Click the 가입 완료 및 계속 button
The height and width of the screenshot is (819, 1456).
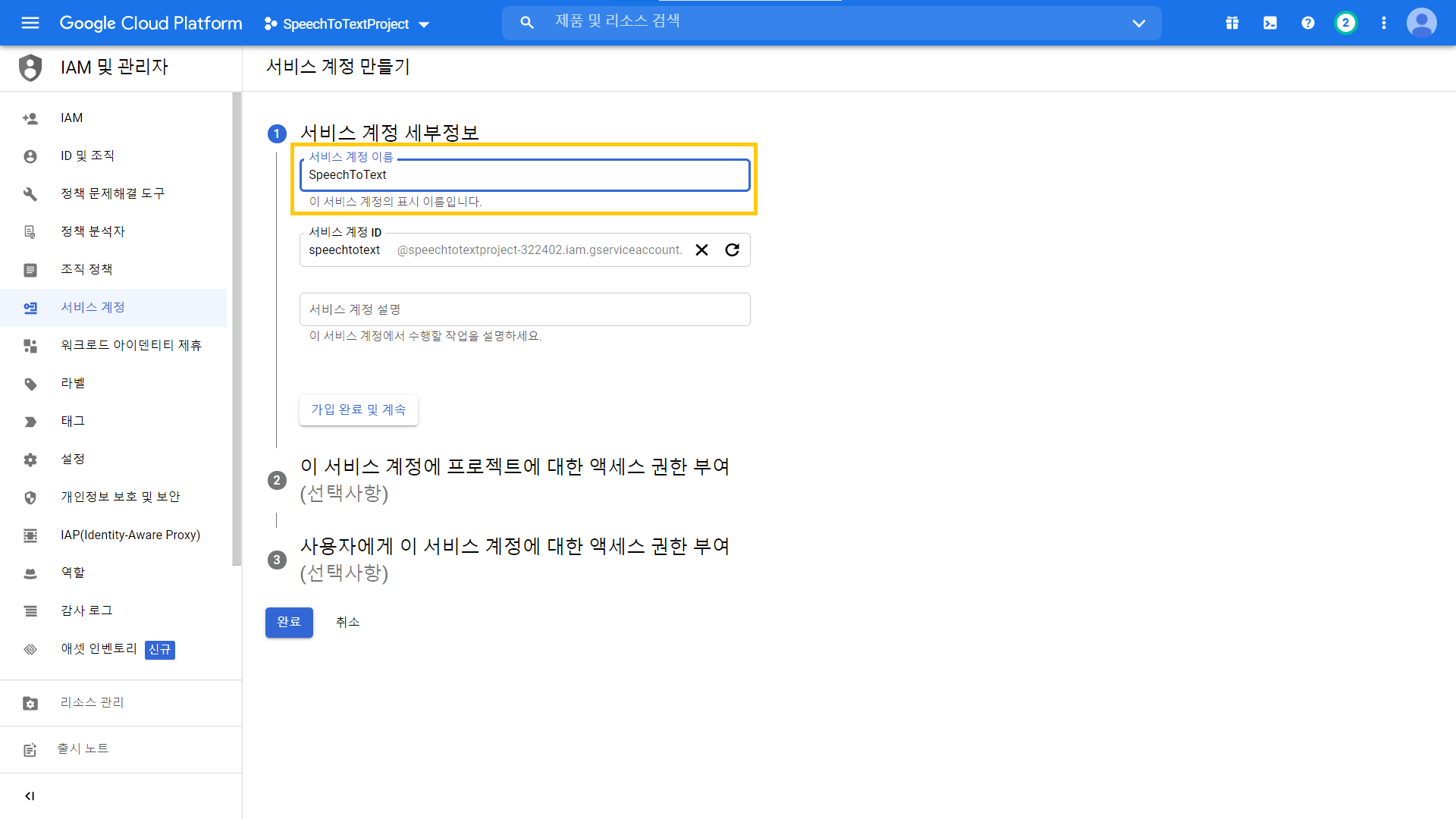[x=358, y=409]
